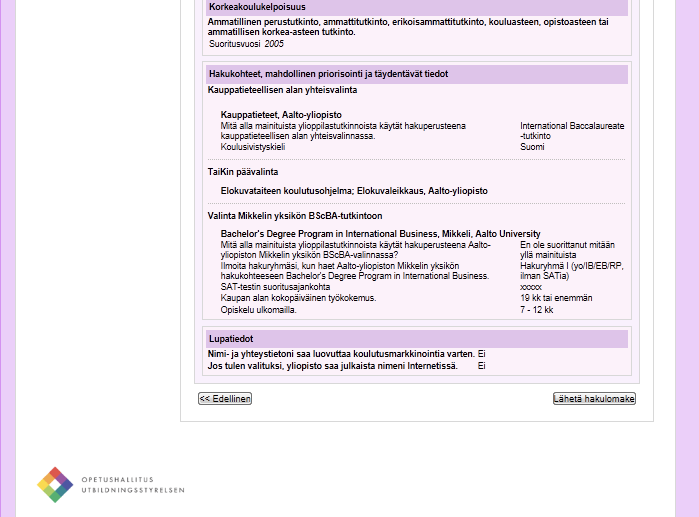699x517 pixels.
Task: Click 'Kaupan alan kokopäiväinen työkokemus.' label
Action: coord(298,298)
